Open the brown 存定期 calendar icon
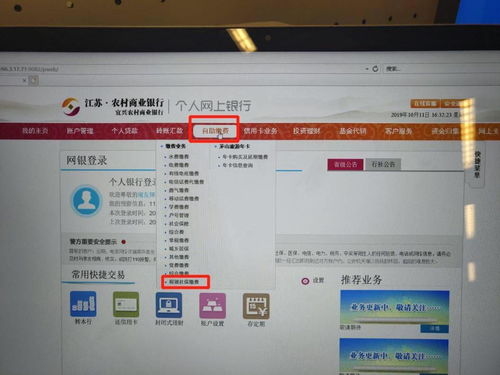Image resolution: width=500 pixels, height=375 pixels. point(256,306)
